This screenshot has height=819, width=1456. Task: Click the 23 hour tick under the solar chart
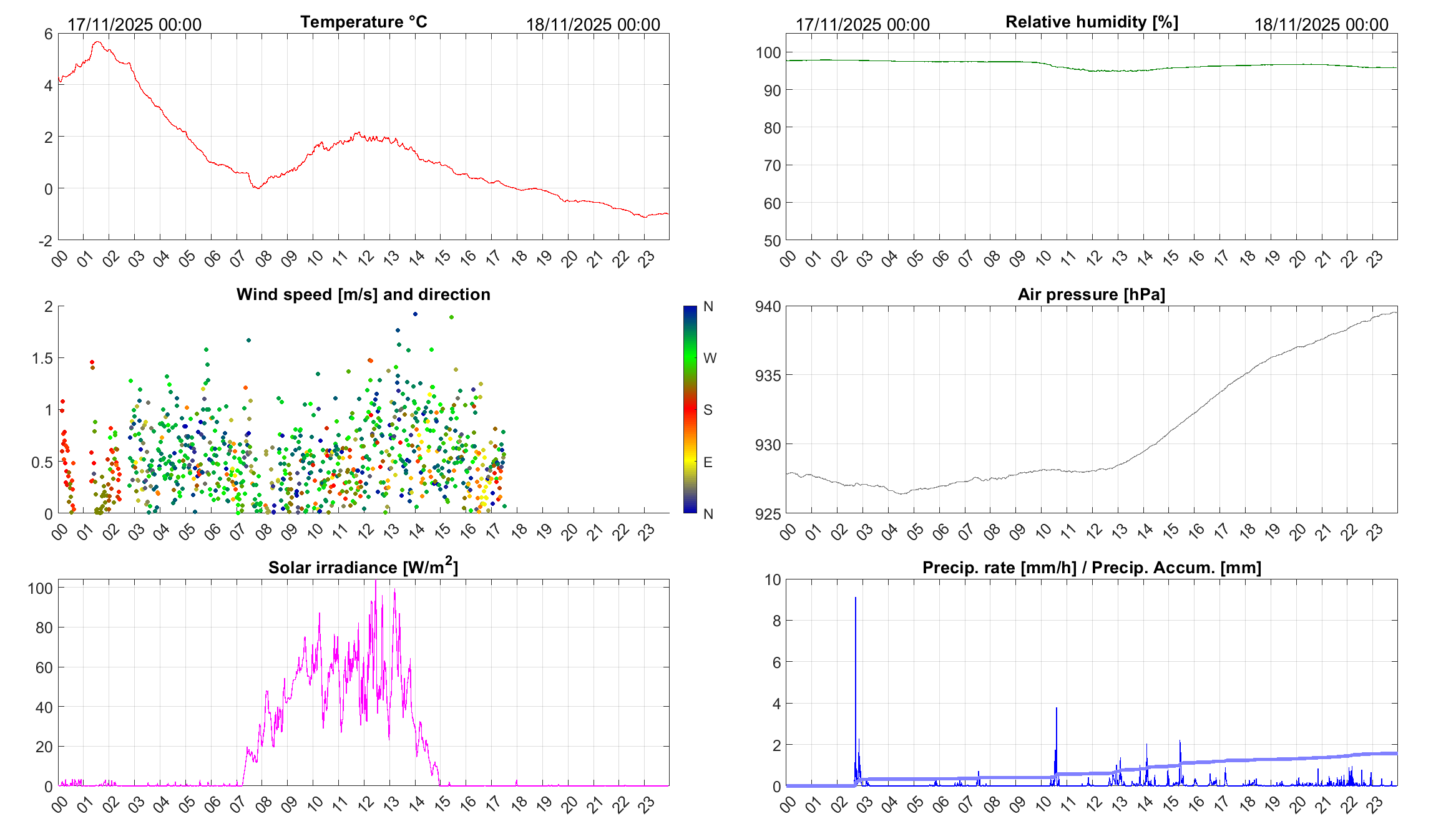(646, 804)
